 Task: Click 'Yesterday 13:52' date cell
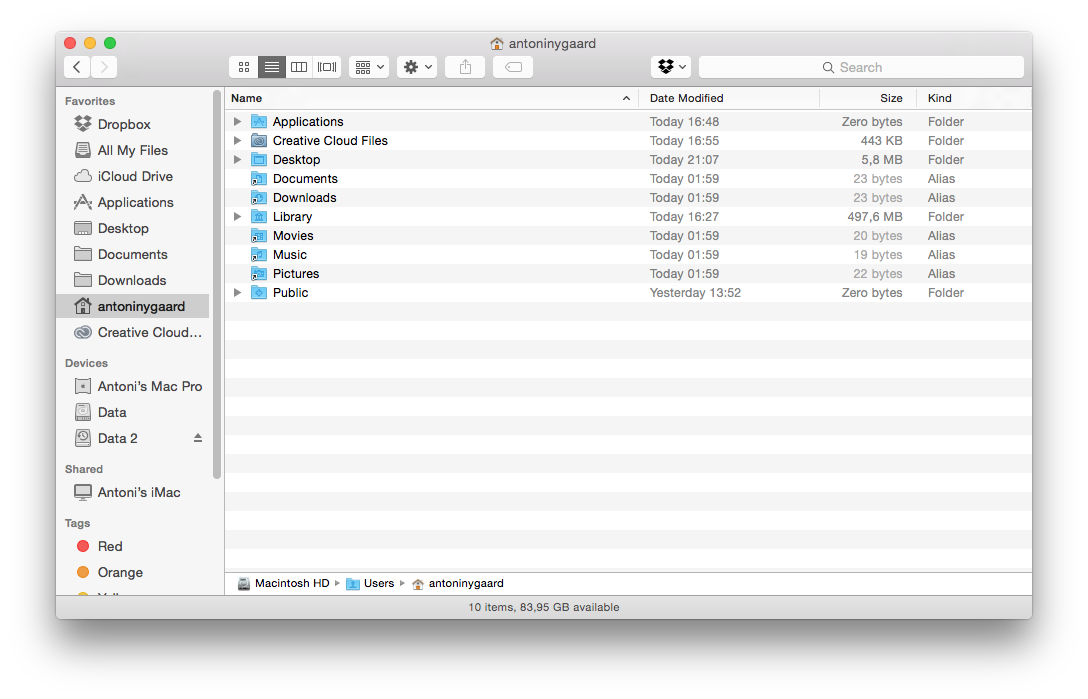tap(695, 293)
